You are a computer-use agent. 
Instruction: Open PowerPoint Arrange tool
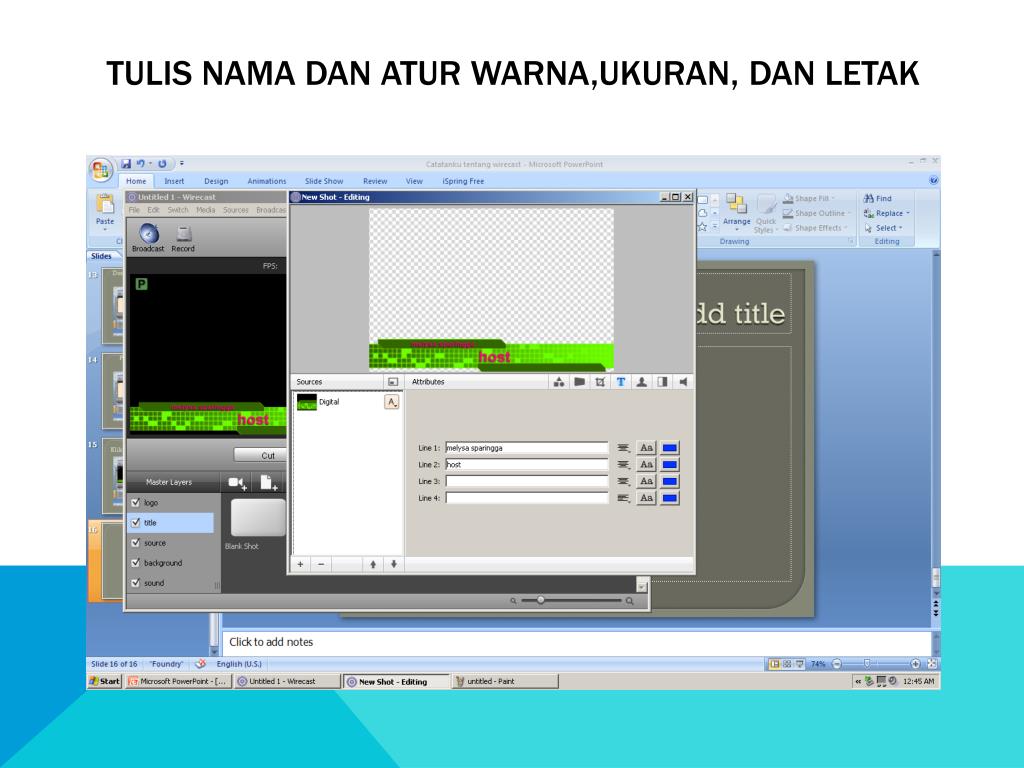[x=736, y=213]
